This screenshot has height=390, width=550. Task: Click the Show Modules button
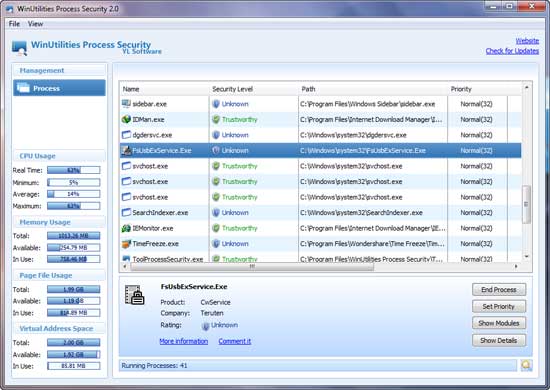499,323
